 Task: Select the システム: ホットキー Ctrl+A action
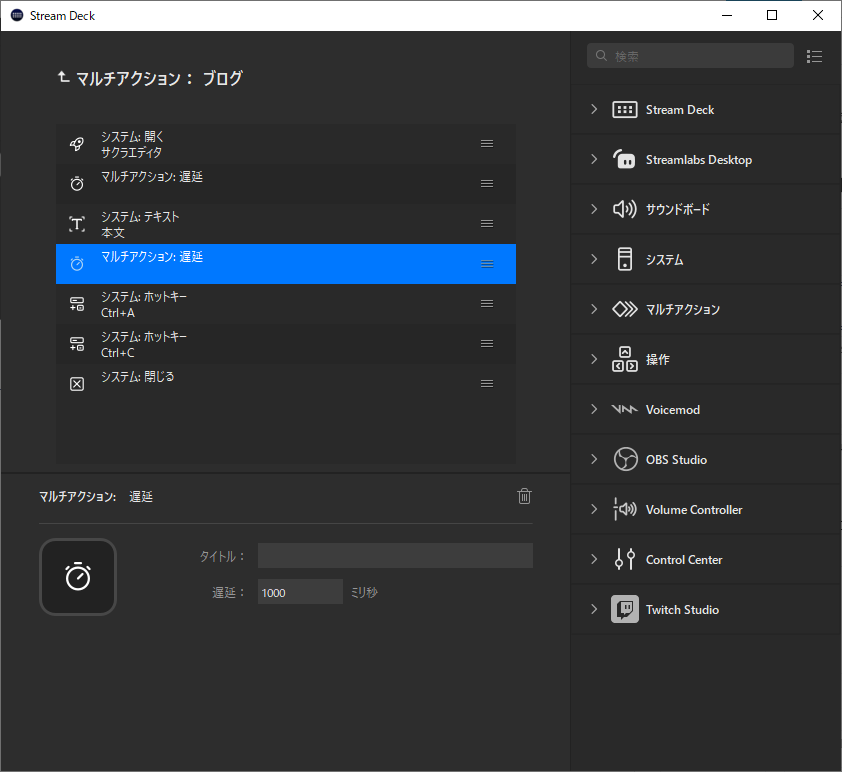[286, 304]
